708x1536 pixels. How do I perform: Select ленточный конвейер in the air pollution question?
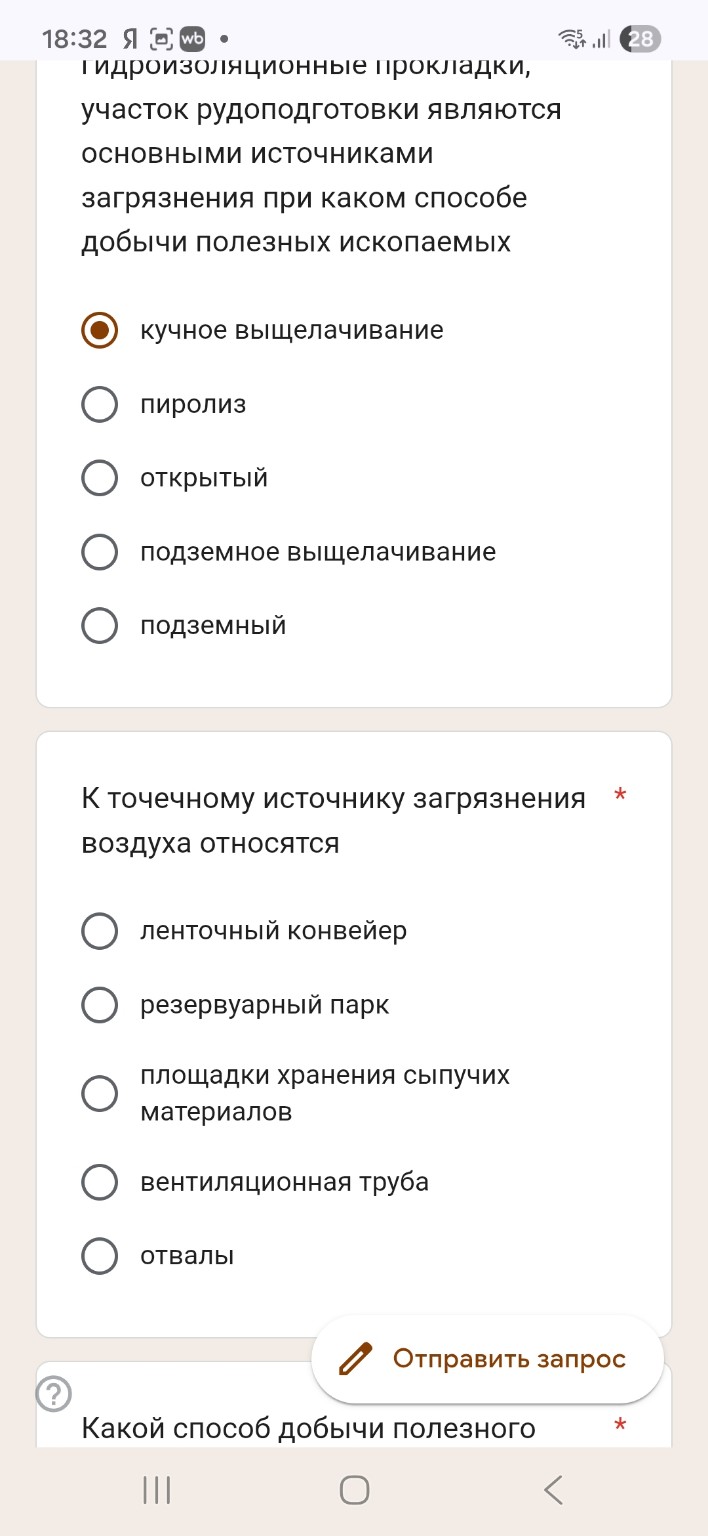(x=99, y=931)
